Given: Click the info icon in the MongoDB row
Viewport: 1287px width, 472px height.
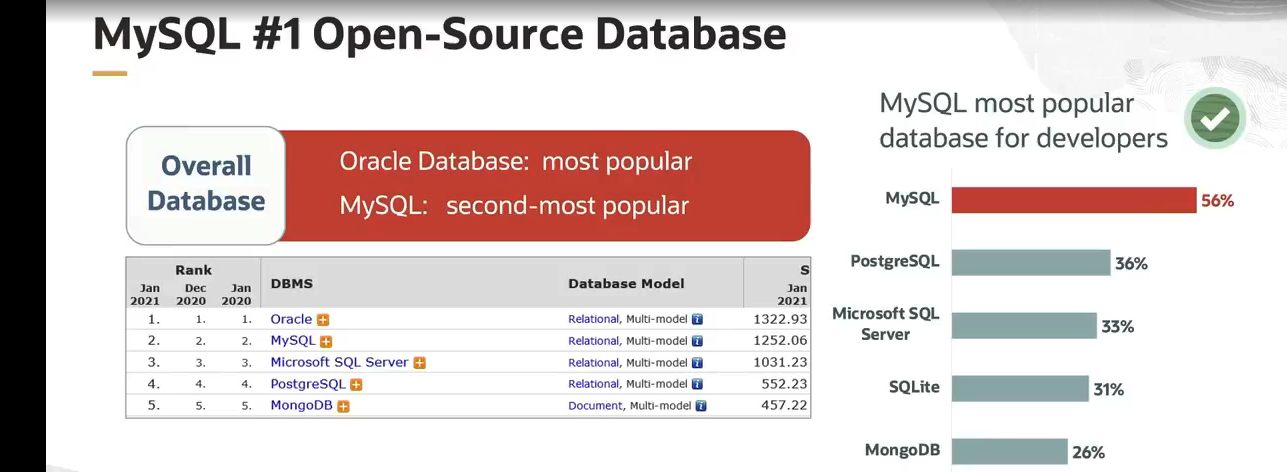Looking at the screenshot, I should pos(701,406).
